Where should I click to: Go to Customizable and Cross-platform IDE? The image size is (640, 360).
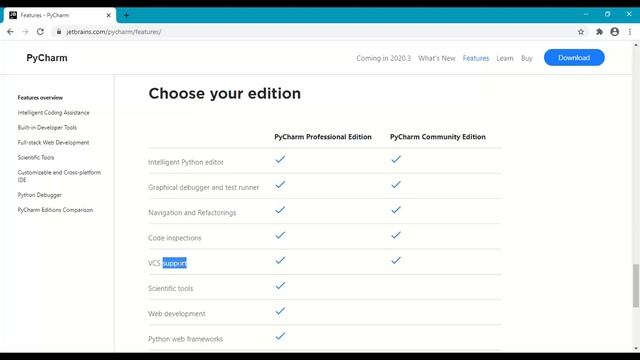coord(59,176)
